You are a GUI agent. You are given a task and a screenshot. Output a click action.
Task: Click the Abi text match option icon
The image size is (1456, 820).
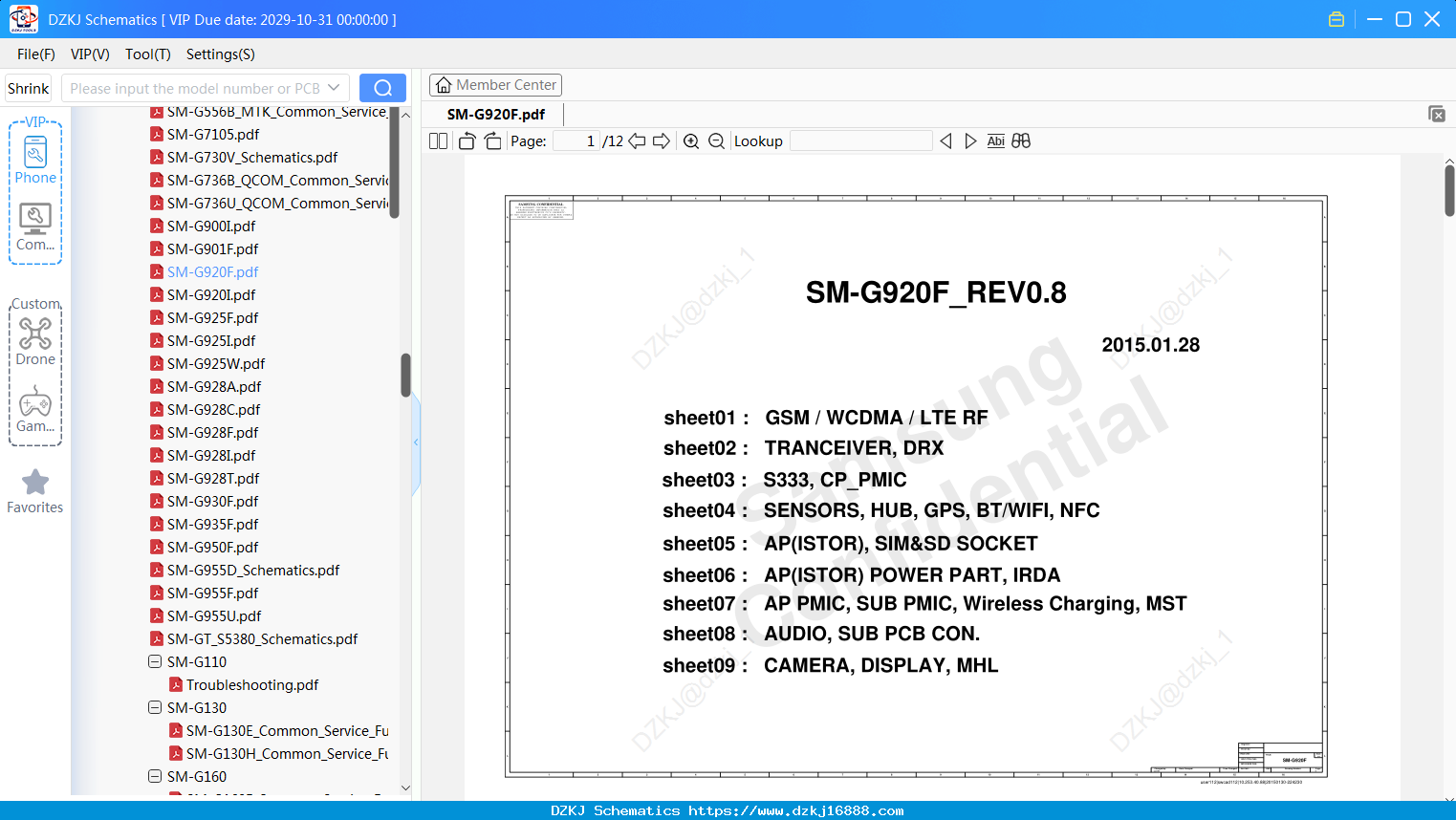[x=996, y=141]
